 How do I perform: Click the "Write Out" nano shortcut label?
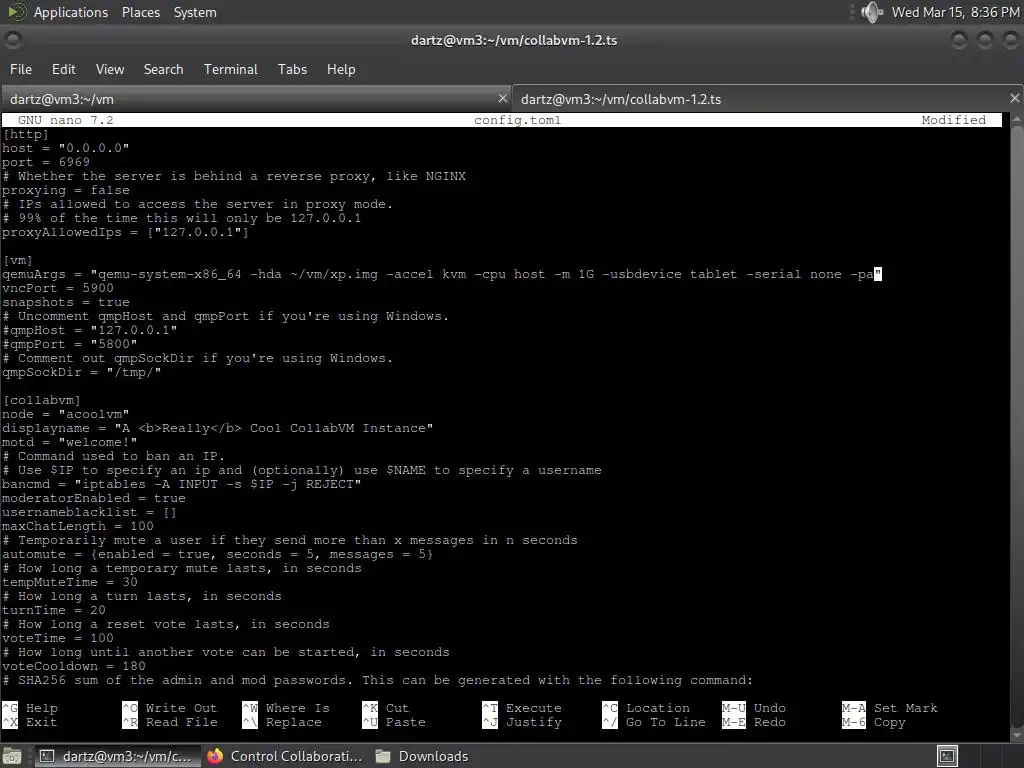point(181,708)
